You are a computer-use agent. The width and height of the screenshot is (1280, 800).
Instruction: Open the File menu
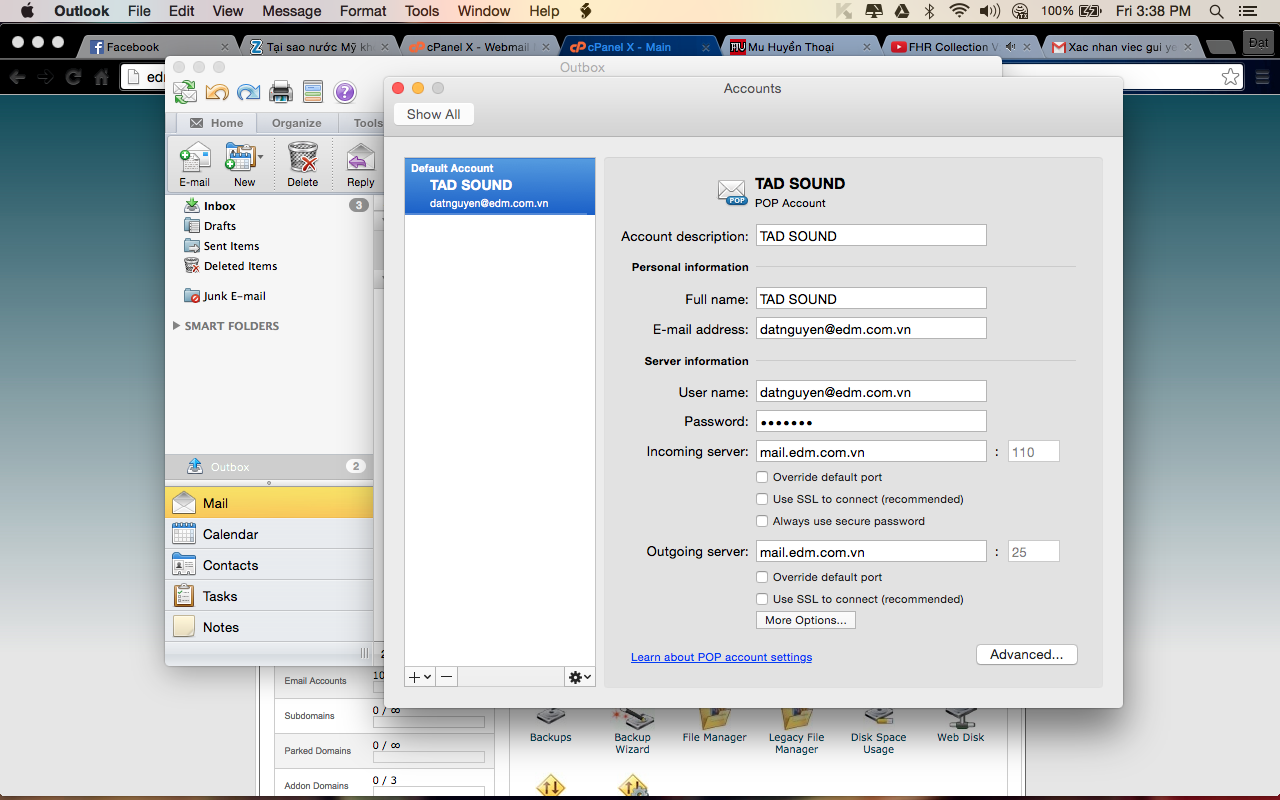(x=139, y=11)
